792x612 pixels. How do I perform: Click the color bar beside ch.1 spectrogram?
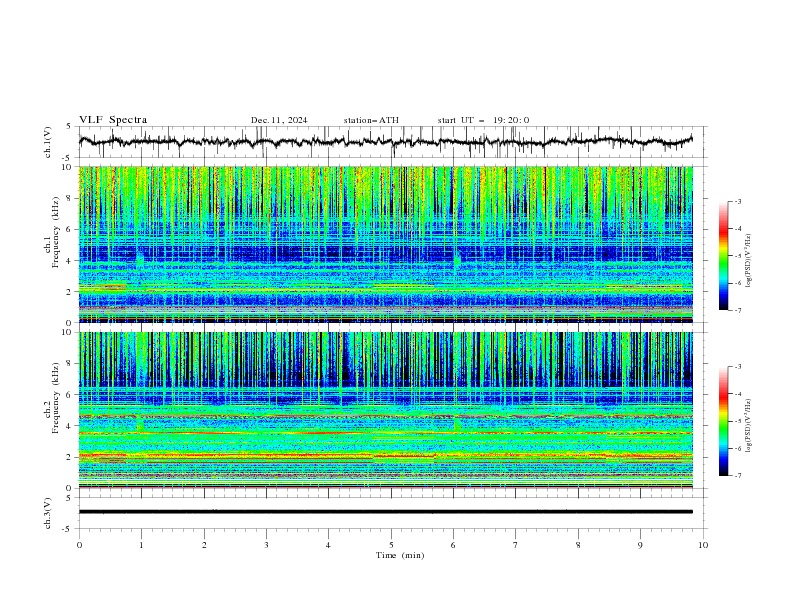coord(723,256)
